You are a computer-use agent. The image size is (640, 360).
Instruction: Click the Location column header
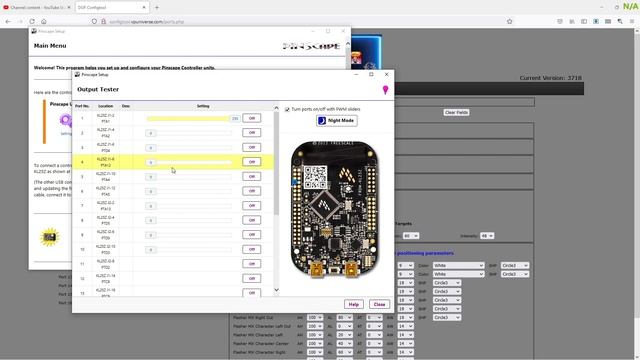[x=105, y=106]
